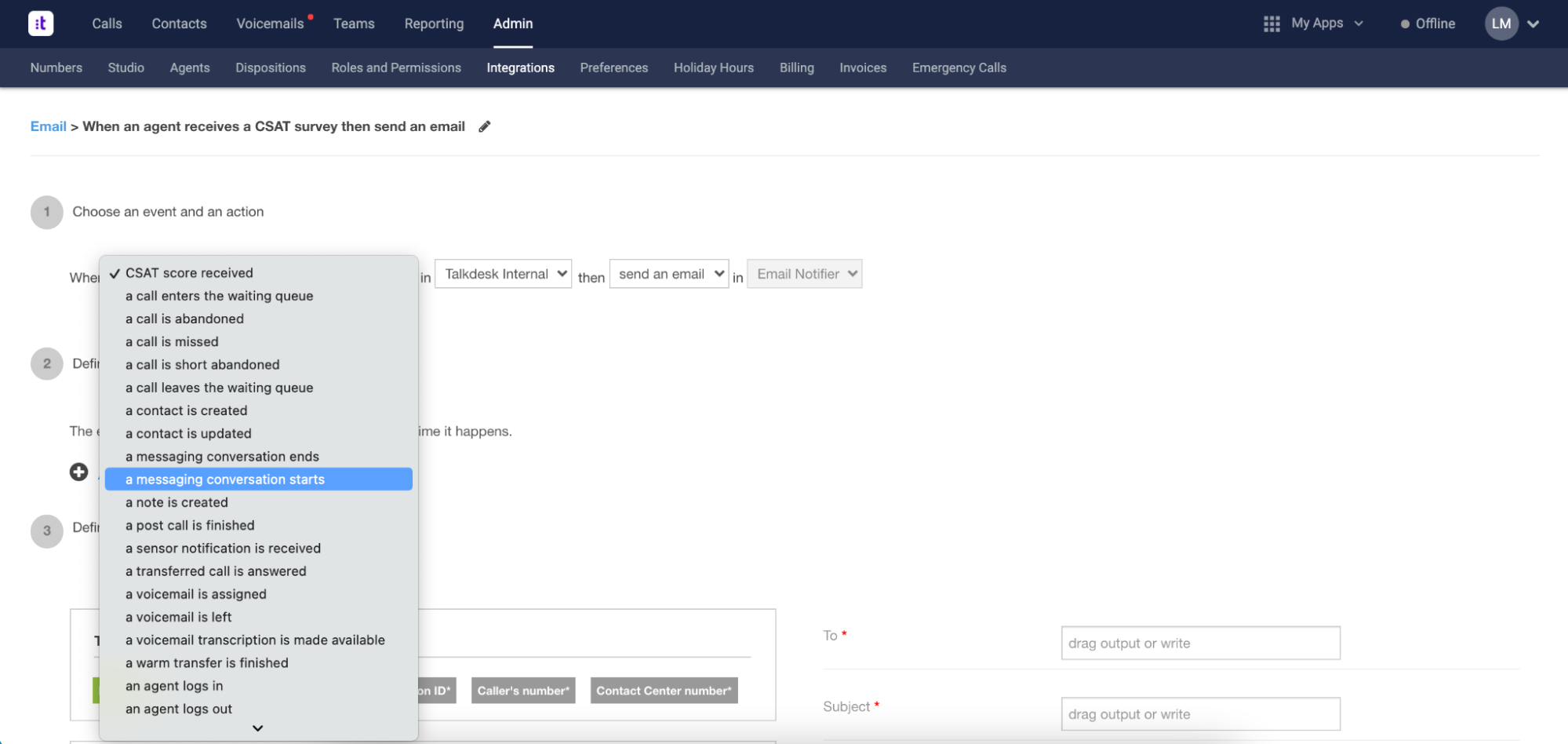Click the Offline status indicator
The width and height of the screenshot is (1568, 744).
[1428, 24]
